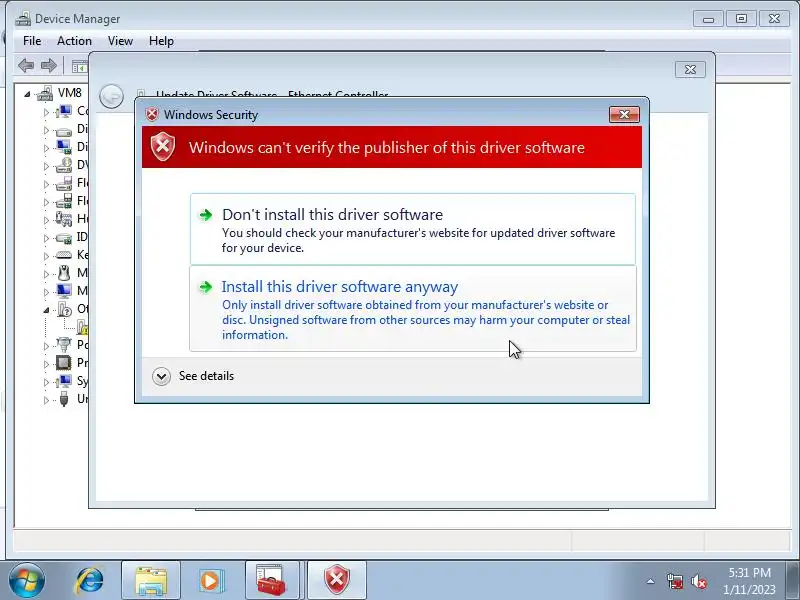Open the Windows Start menu
This screenshot has height=600, width=800.
click(x=27, y=580)
